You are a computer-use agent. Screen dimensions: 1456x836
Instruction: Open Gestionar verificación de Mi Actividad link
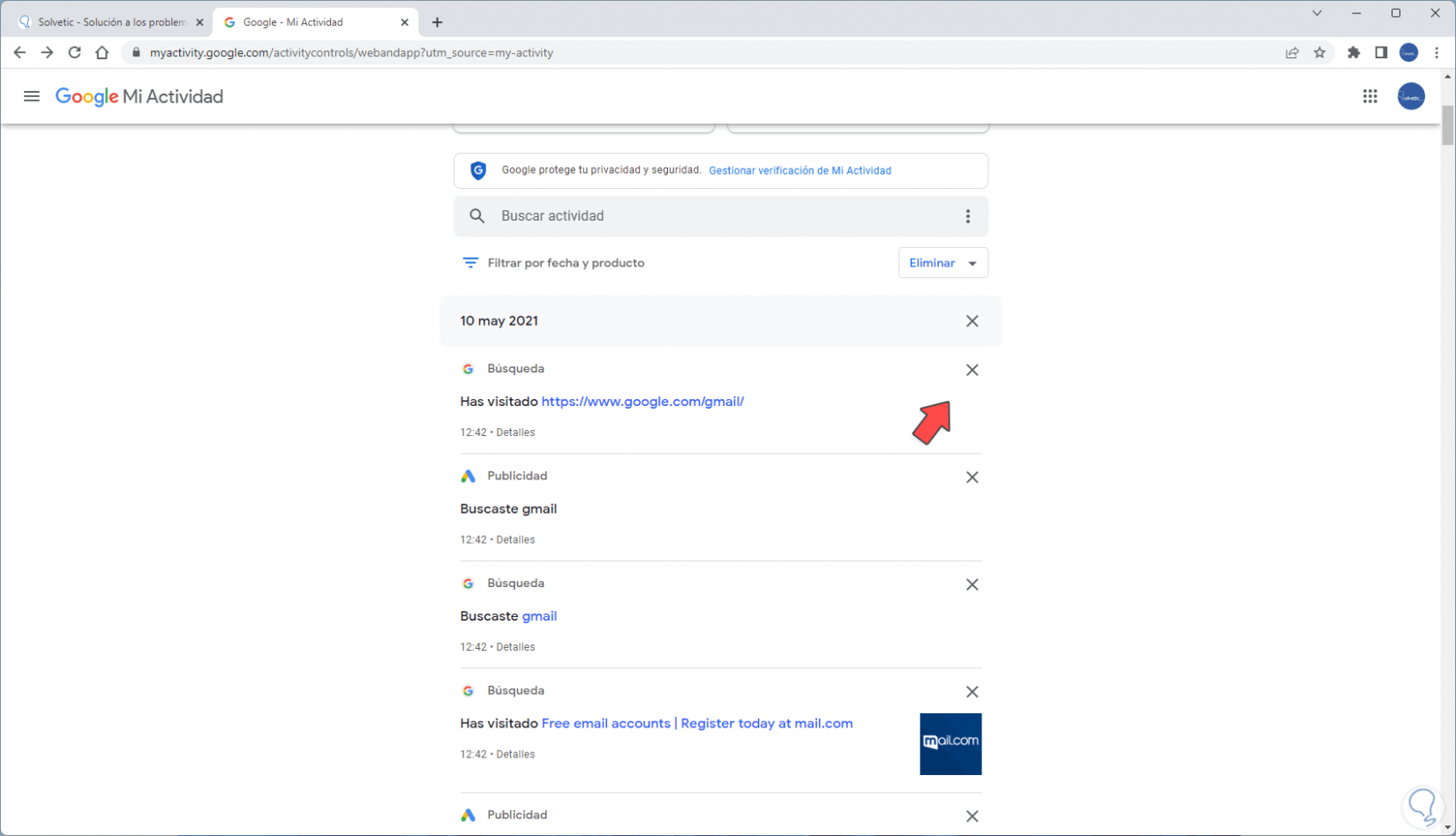[x=799, y=170]
